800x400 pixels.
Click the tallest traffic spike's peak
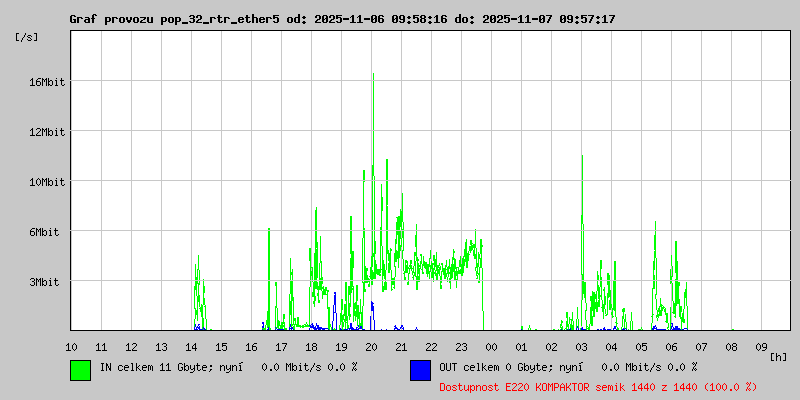(x=373, y=74)
